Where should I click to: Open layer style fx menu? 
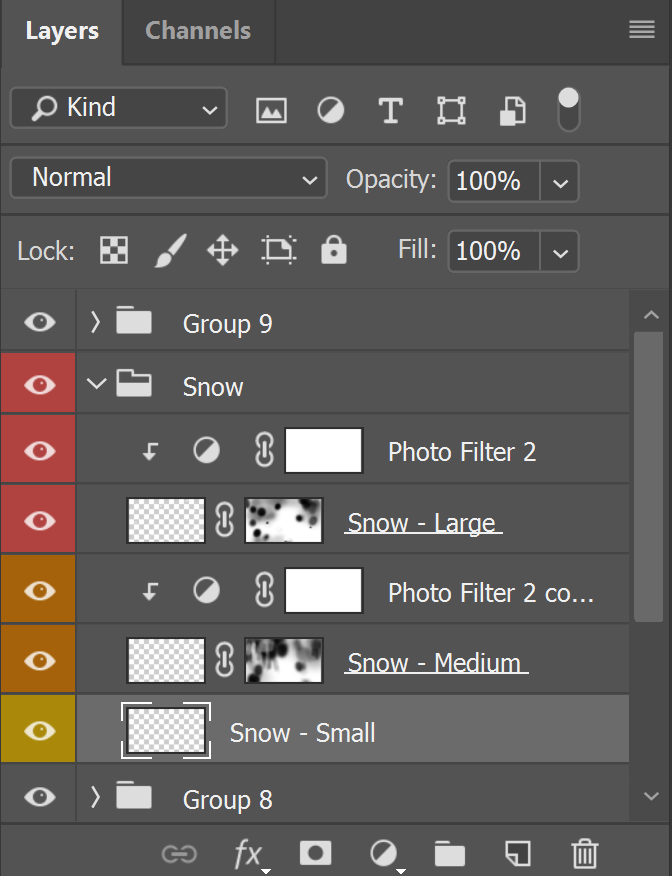pyautogui.click(x=249, y=854)
